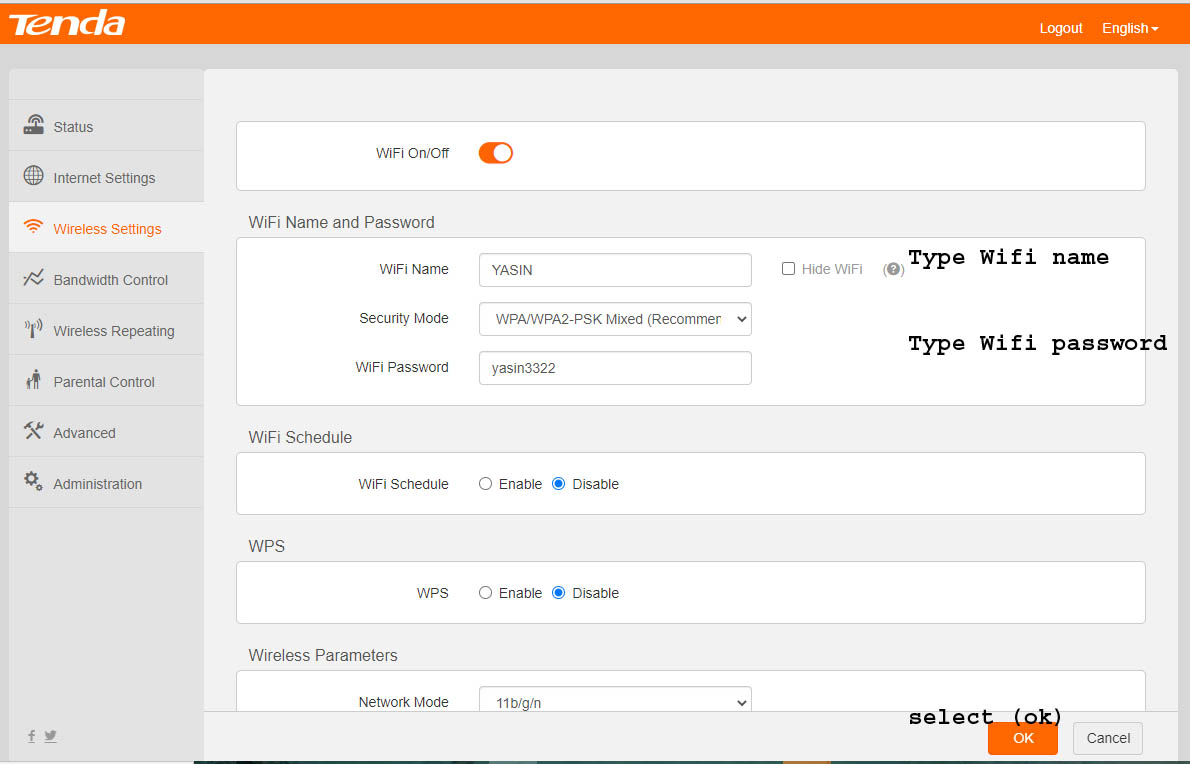Click the Status router icon in sidebar
Screen dimensions: 1190x764
34,125
